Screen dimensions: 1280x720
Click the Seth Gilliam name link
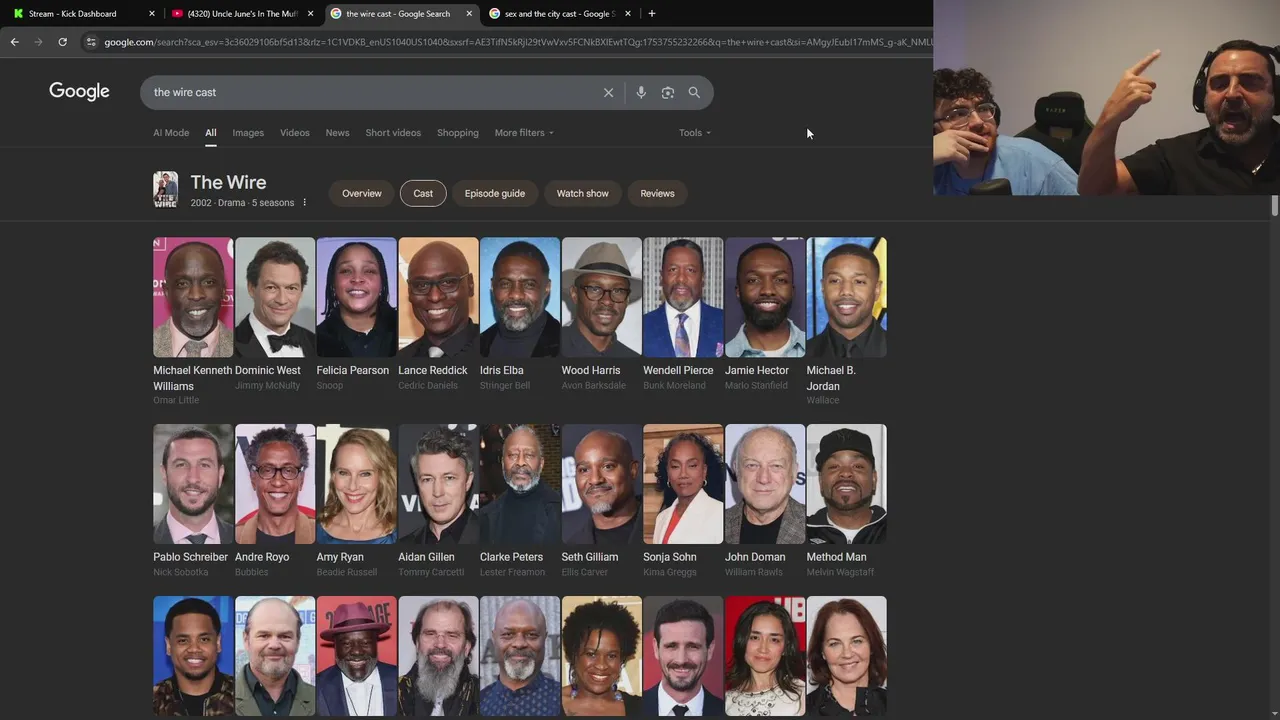pyautogui.click(x=590, y=557)
